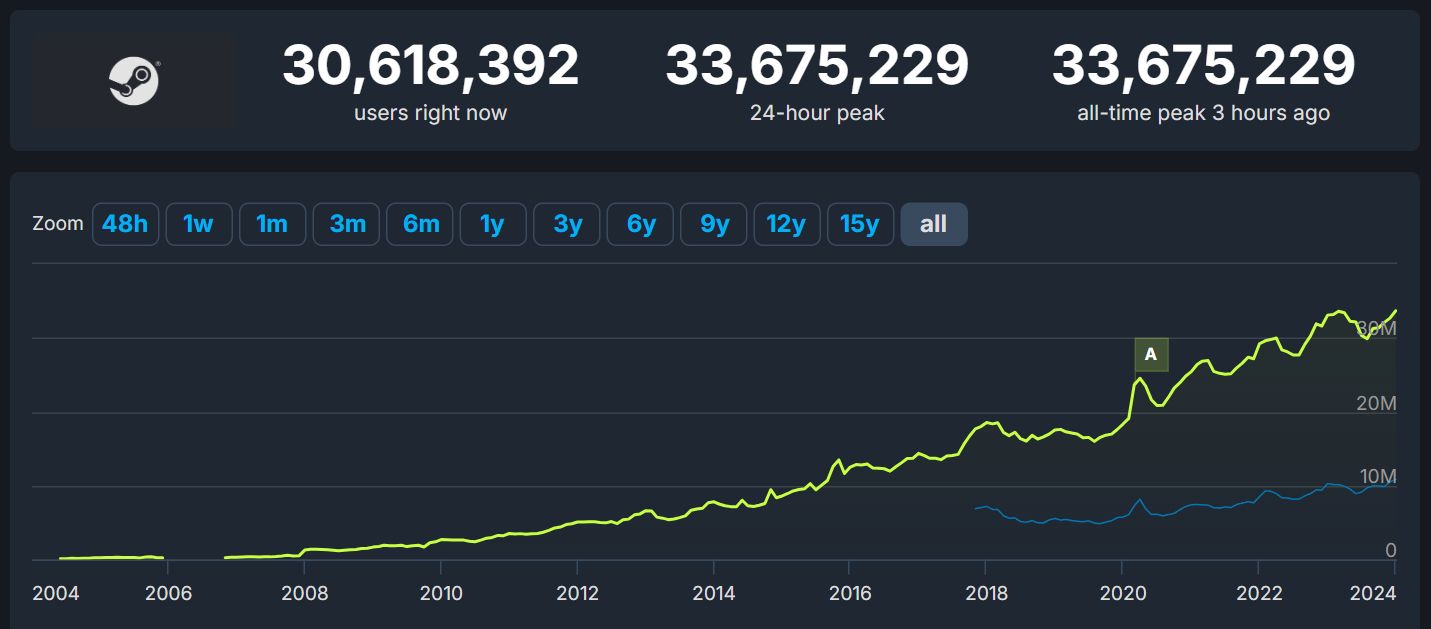Click the 'users right now' label

point(430,113)
